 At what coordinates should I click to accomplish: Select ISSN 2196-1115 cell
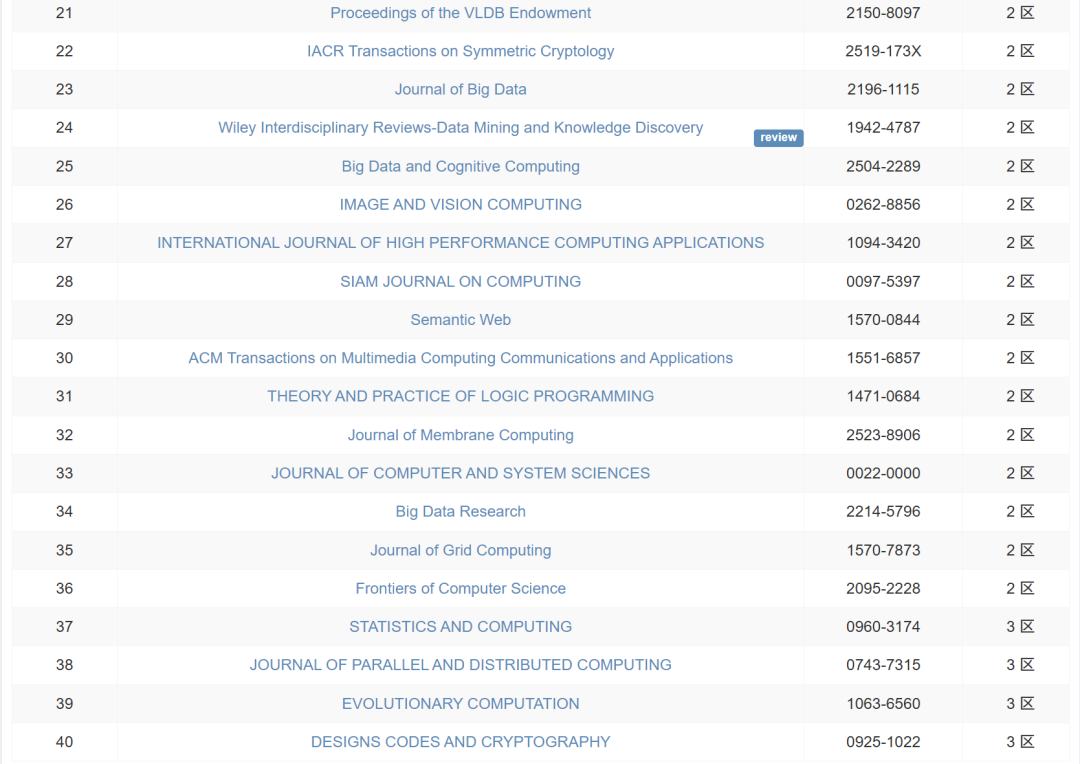(883, 90)
